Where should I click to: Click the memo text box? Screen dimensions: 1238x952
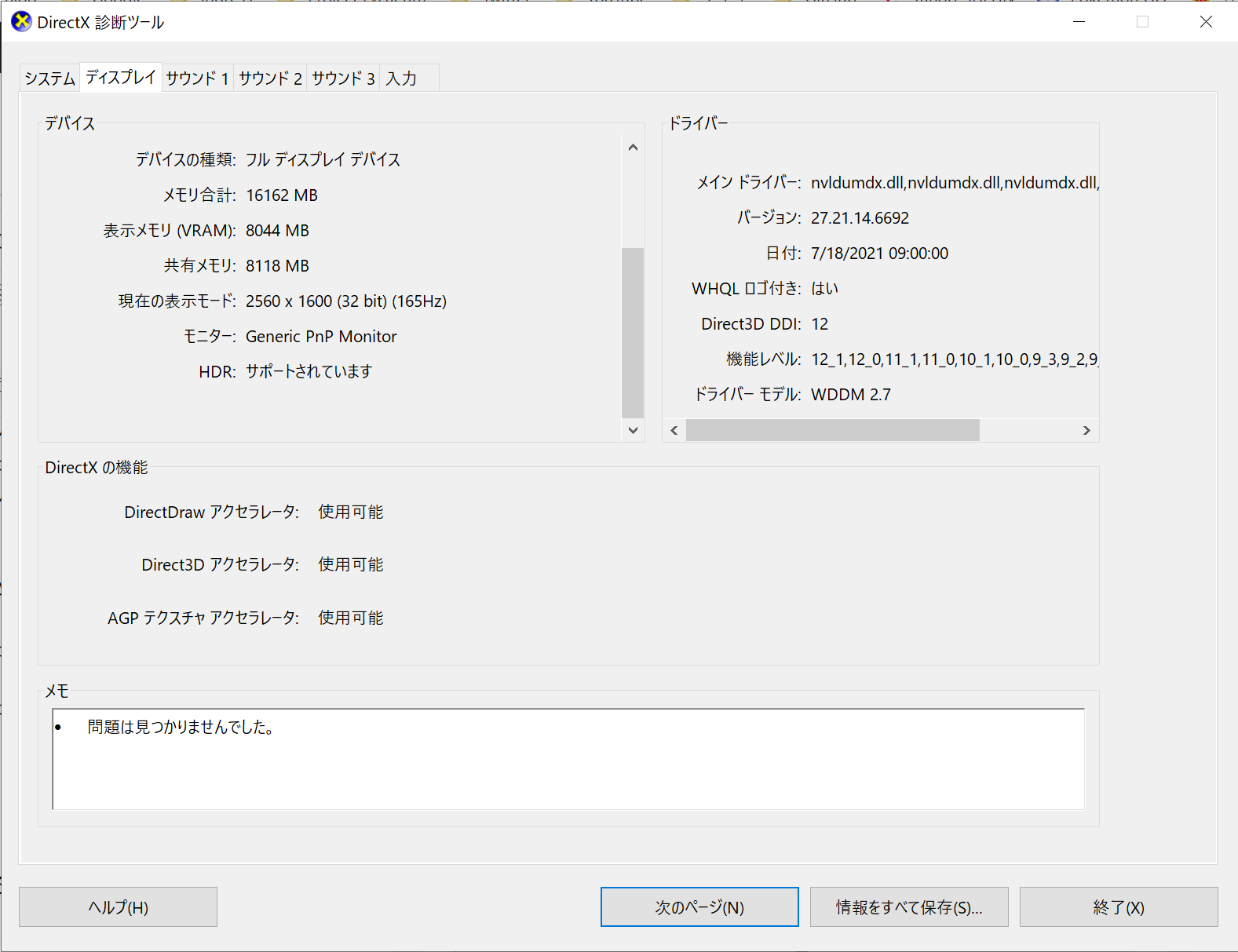(x=568, y=759)
